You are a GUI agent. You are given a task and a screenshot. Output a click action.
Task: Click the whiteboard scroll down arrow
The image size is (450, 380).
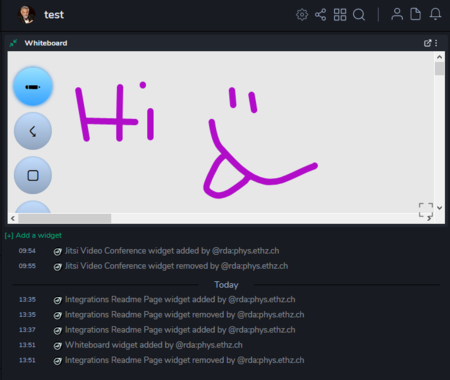point(440,208)
